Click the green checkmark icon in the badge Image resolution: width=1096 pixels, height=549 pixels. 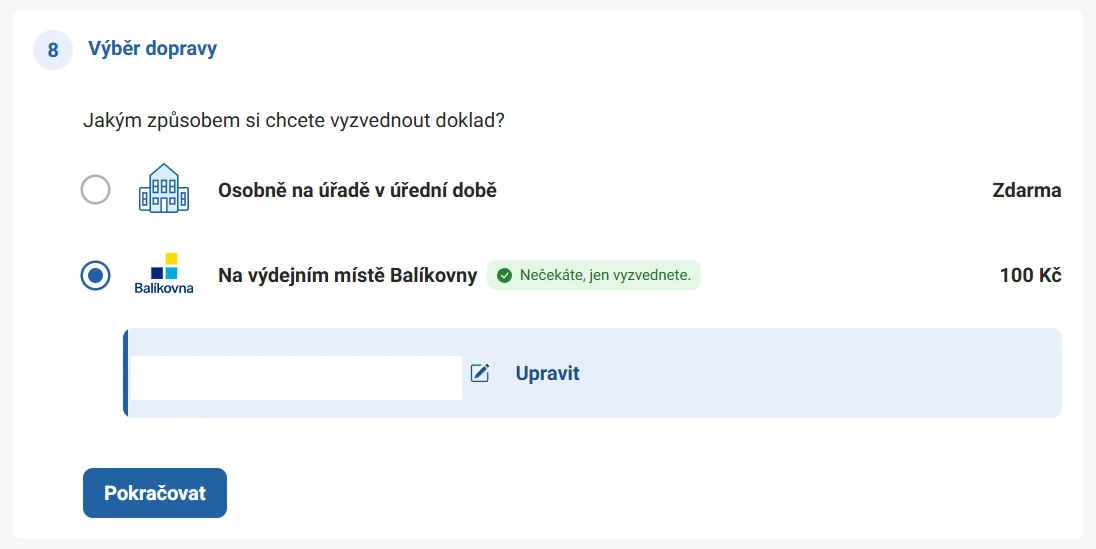coord(504,275)
